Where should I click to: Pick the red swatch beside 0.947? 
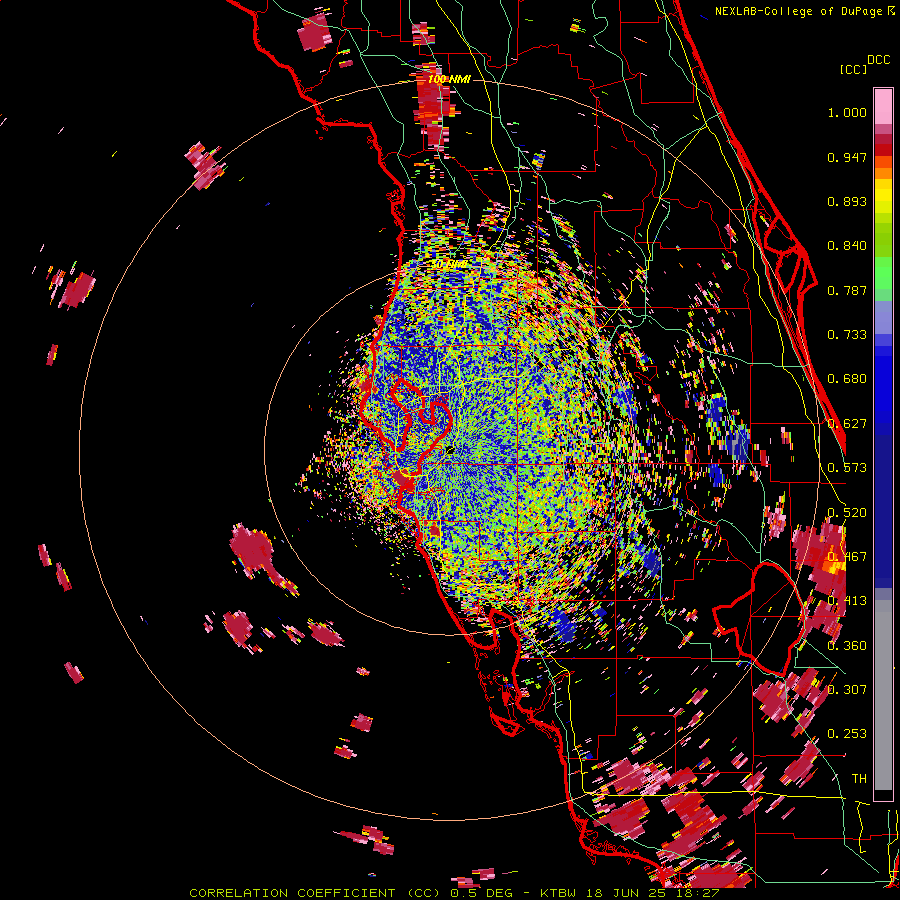click(883, 150)
